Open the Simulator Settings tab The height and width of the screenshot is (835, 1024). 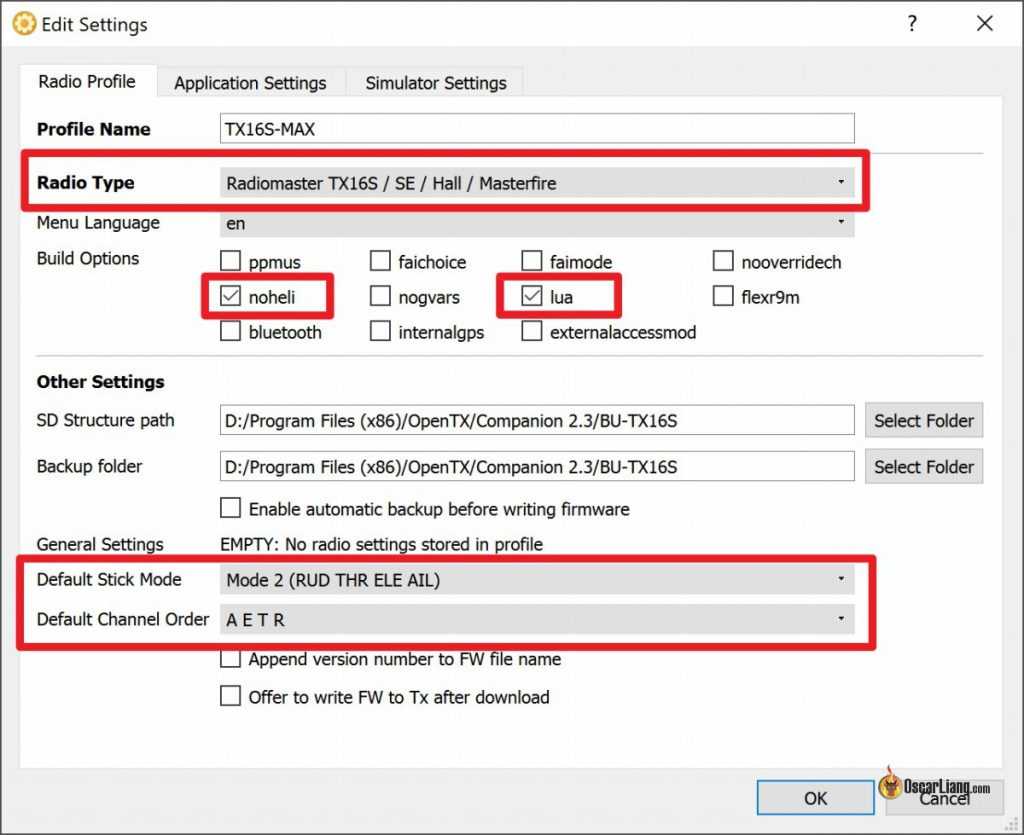pyautogui.click(x=435, y=83)
